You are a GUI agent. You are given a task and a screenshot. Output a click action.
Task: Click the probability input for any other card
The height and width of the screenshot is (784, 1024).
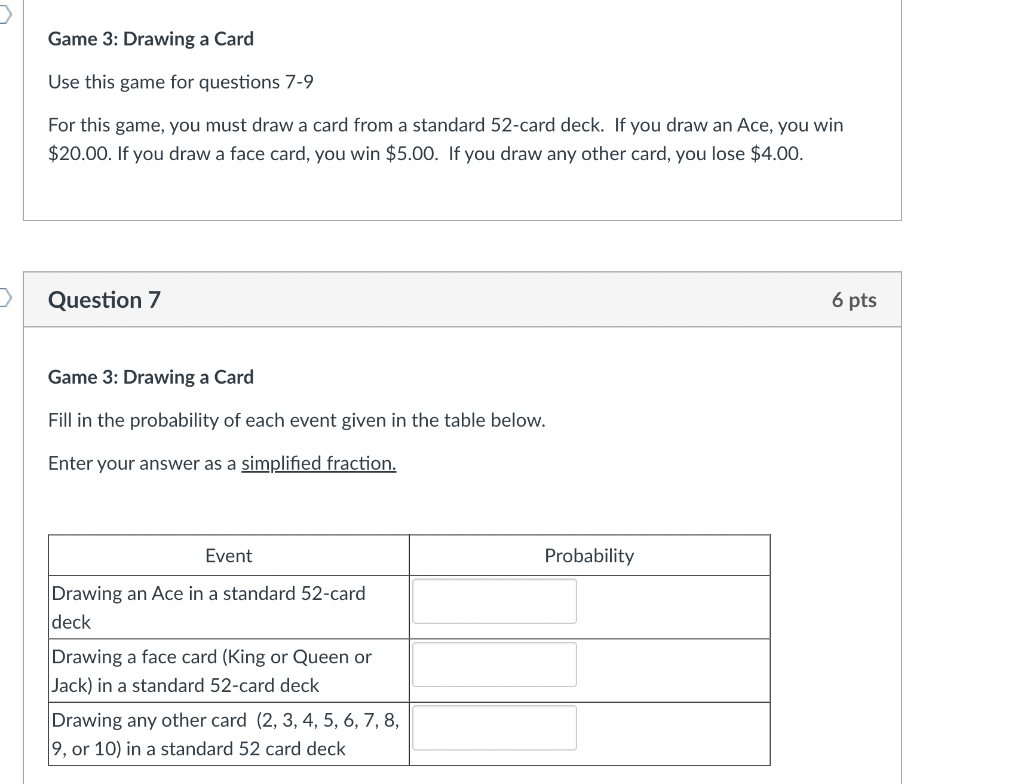point(494,727)
